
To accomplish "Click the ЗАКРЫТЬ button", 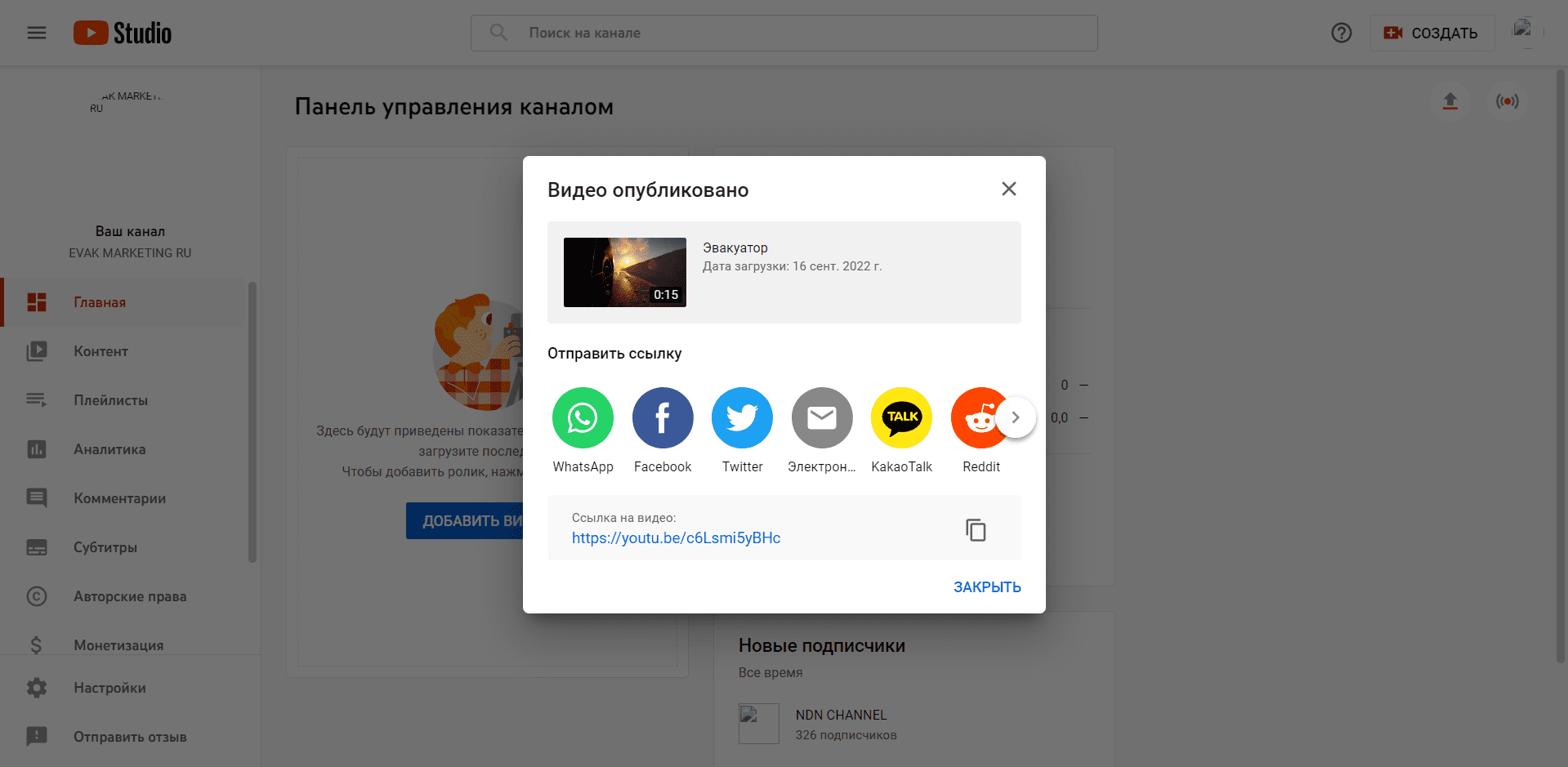I will (x=987, y=587).
